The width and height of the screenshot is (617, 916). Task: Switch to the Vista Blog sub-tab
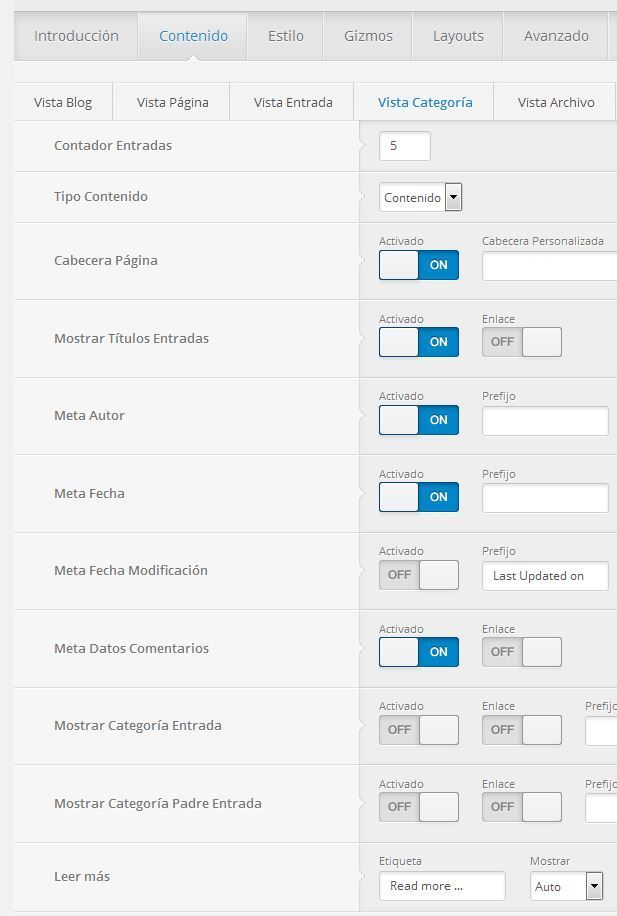tap(63, 102)
